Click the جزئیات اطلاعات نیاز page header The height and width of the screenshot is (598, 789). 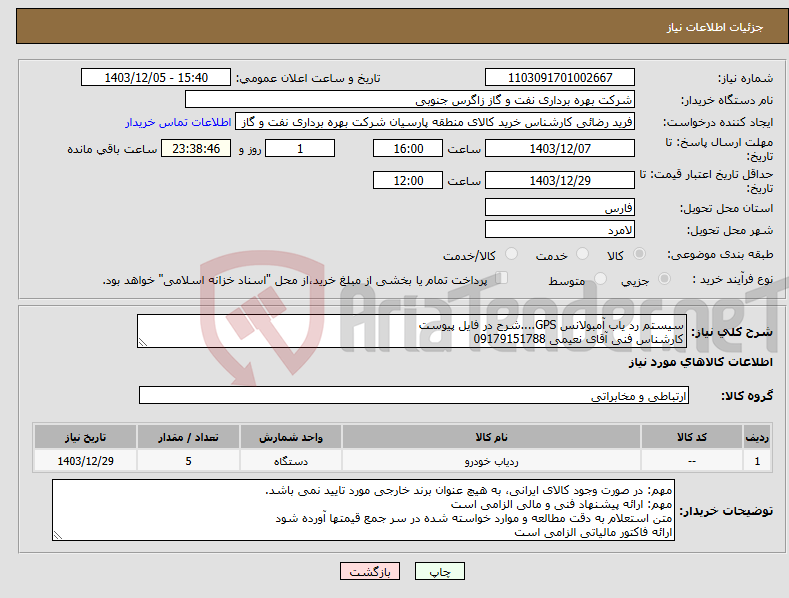(715, 27)
